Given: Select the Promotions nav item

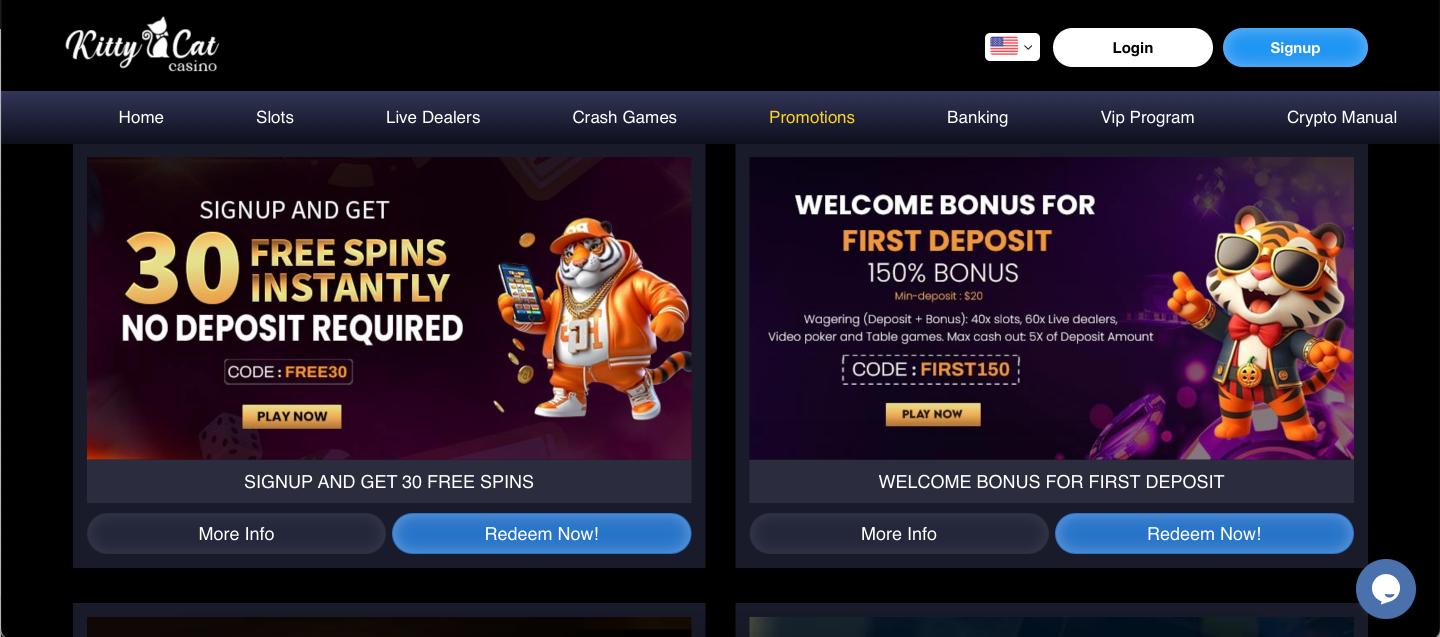Looking at the screenshot, I should 812,117.
